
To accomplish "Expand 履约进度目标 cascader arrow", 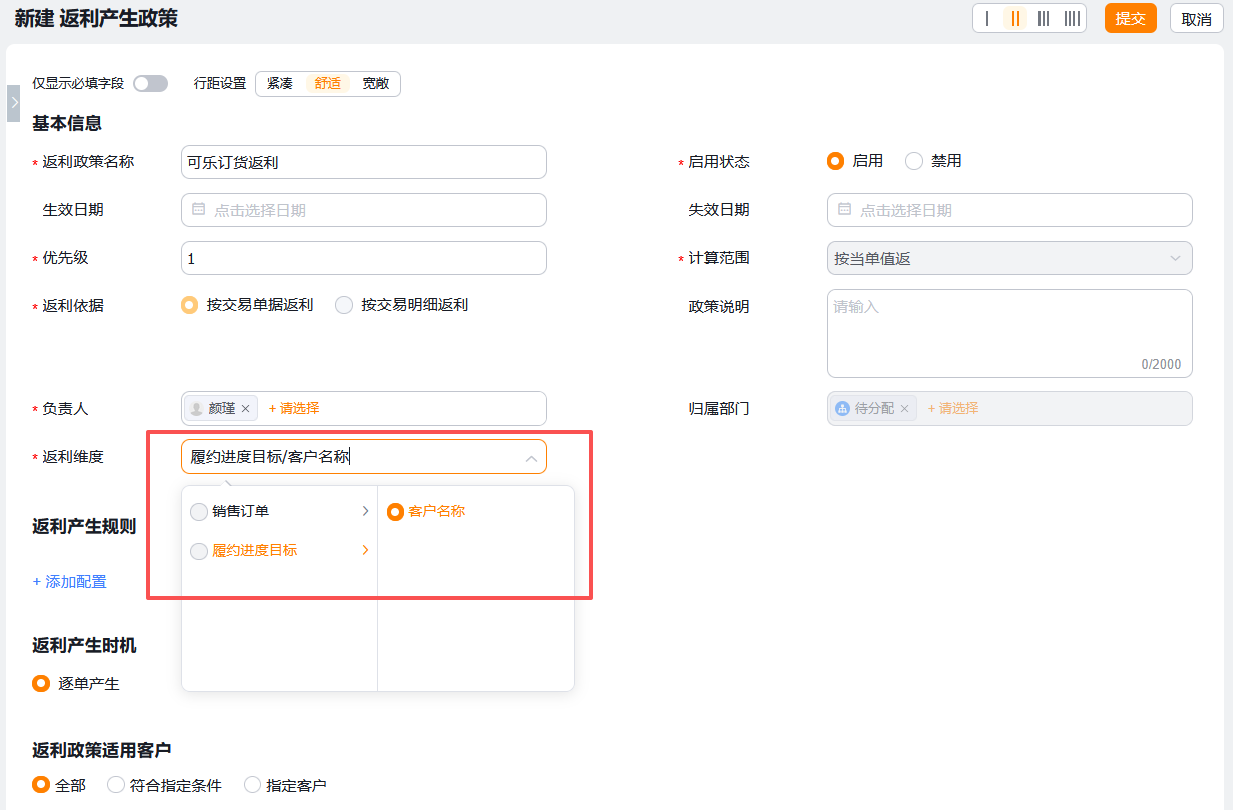I will click(365, 550).
